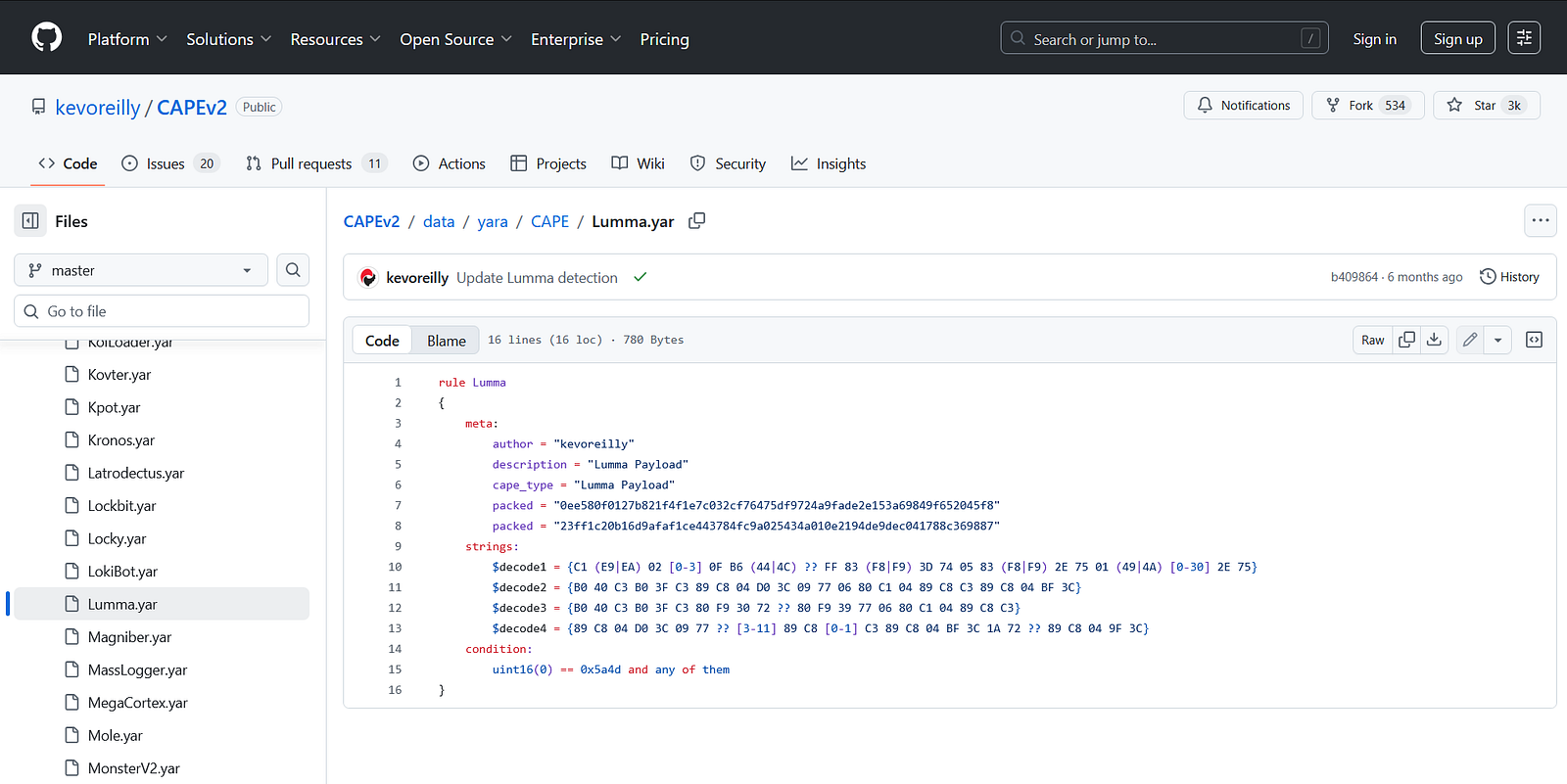
Task: Open the Enterprise dropdown
Action: point(576,39)
